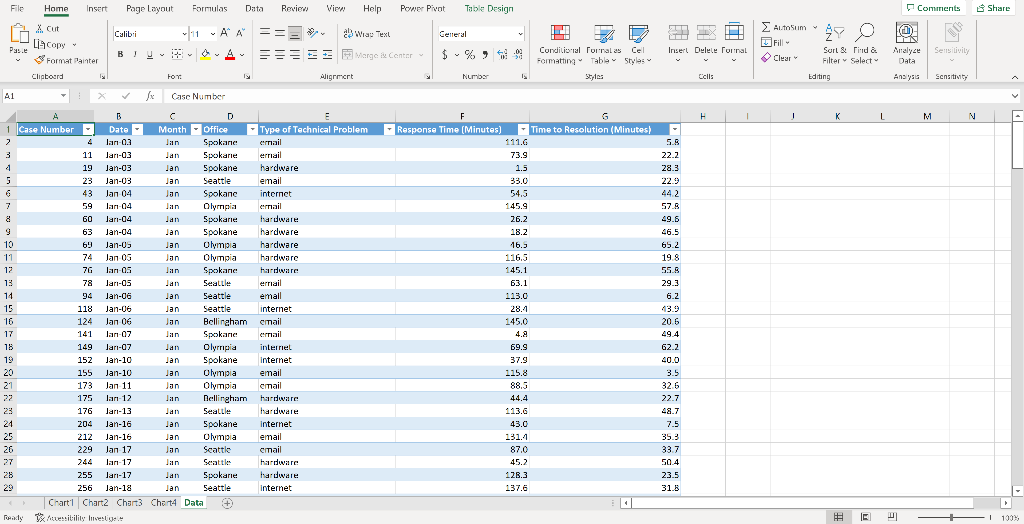Open the Comments pane
This screenshot has height=524, width=1024.
point(933,8)
